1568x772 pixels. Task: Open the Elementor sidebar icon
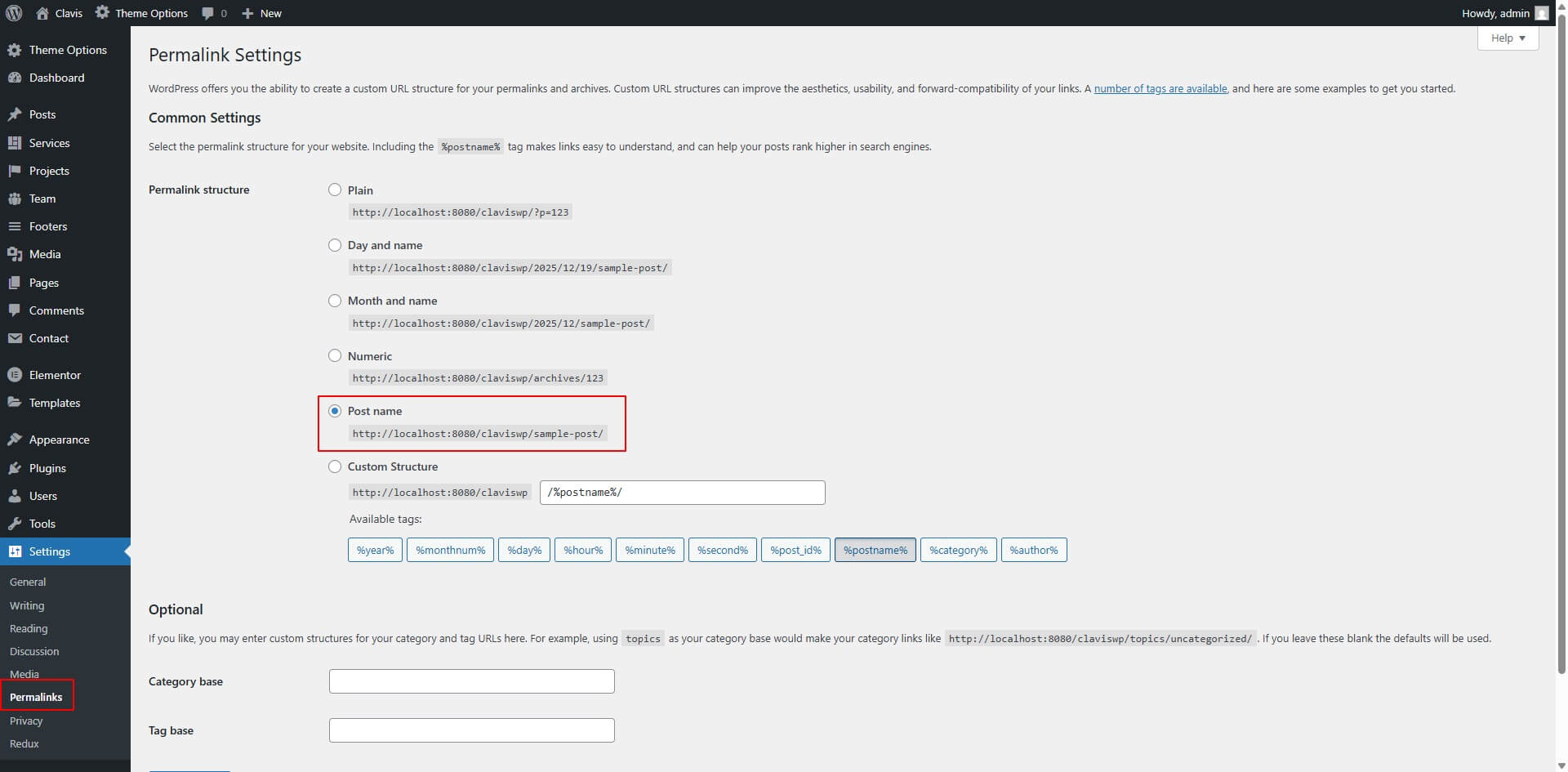14,375
